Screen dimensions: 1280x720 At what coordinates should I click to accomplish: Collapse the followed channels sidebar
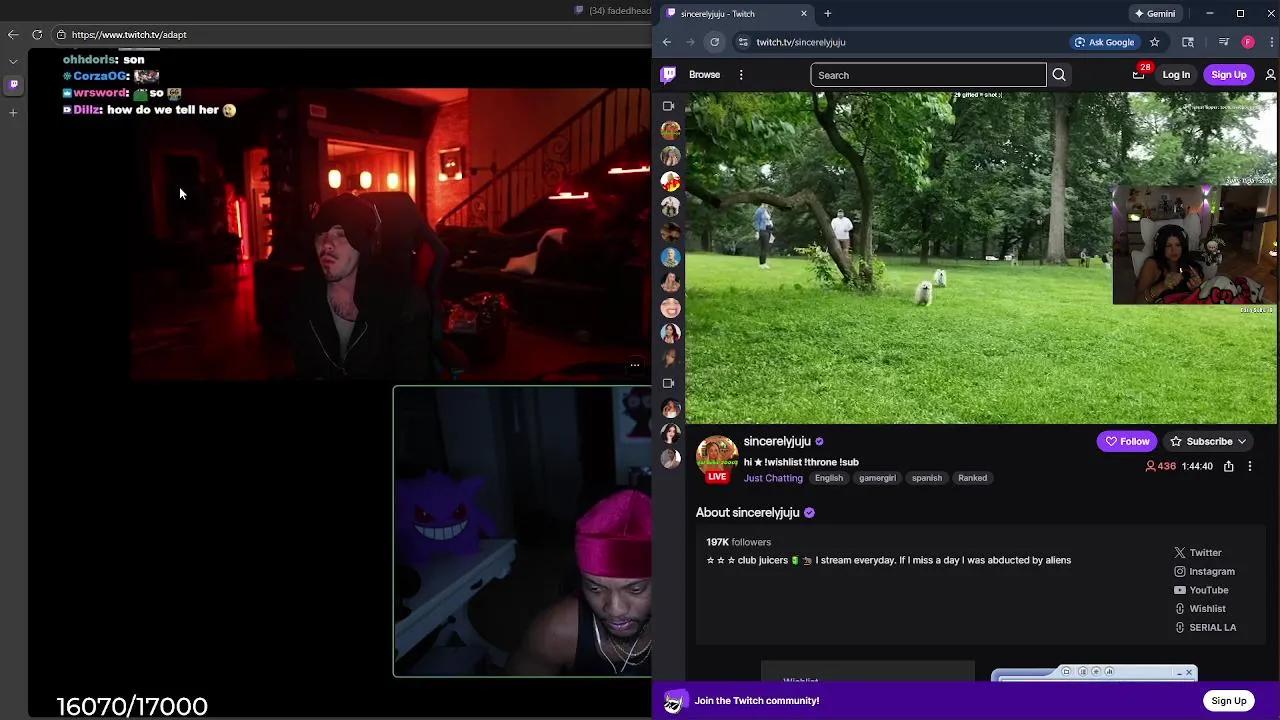(668, 105)
